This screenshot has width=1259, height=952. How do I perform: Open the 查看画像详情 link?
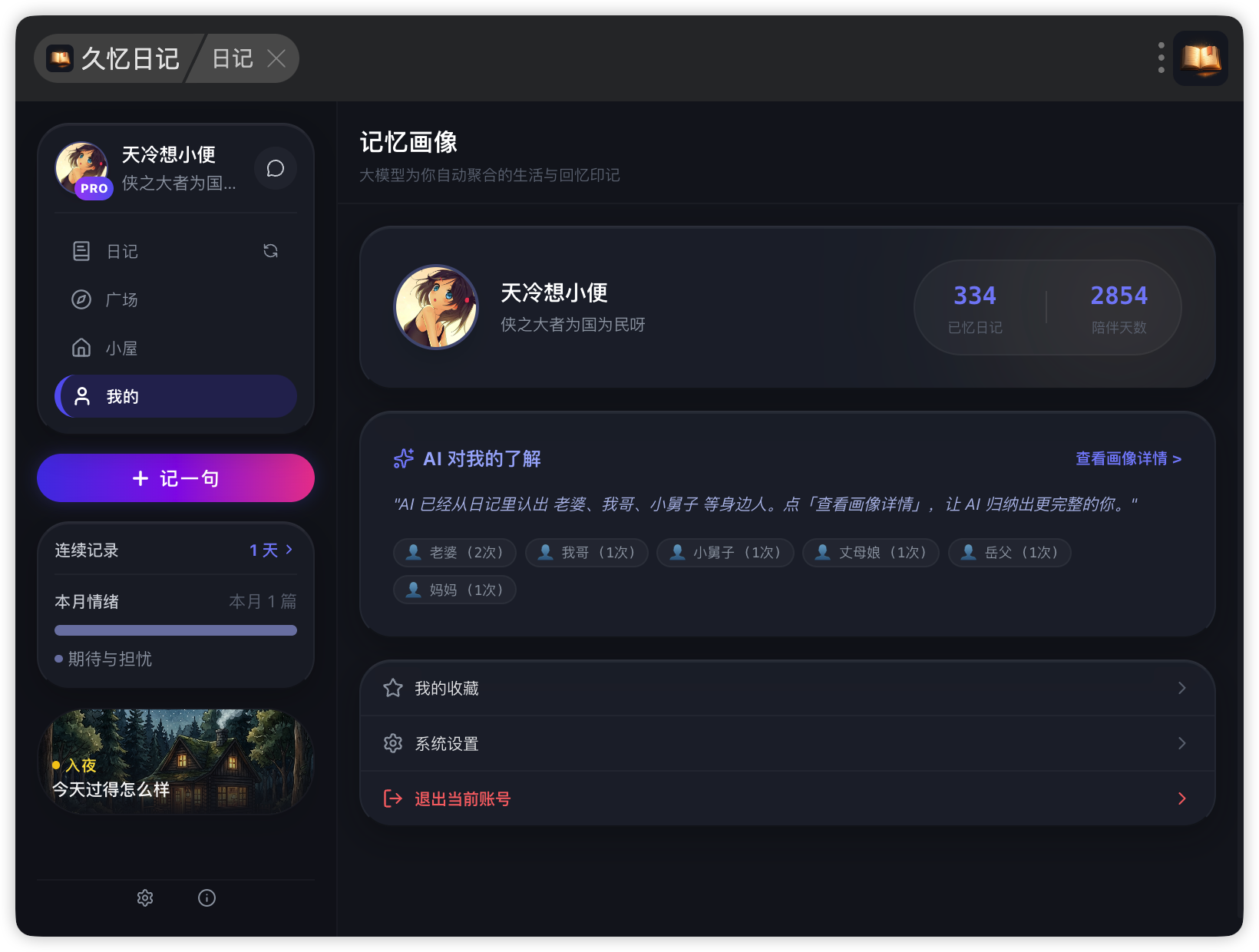click(1128, 458)
